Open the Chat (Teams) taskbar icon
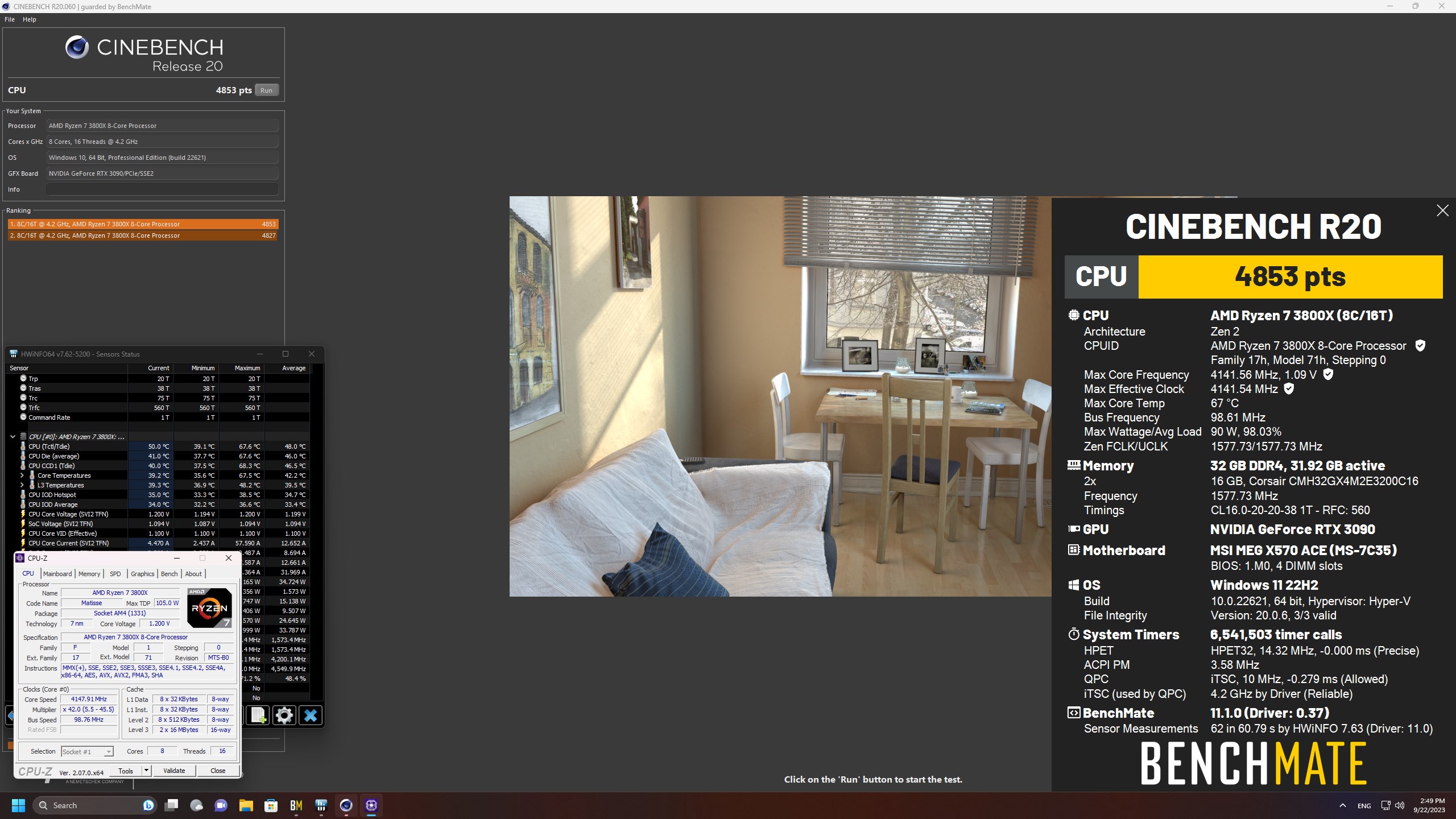Image resolution: width=1456 pixels, height=819 pixels. [x=221, y=805]
